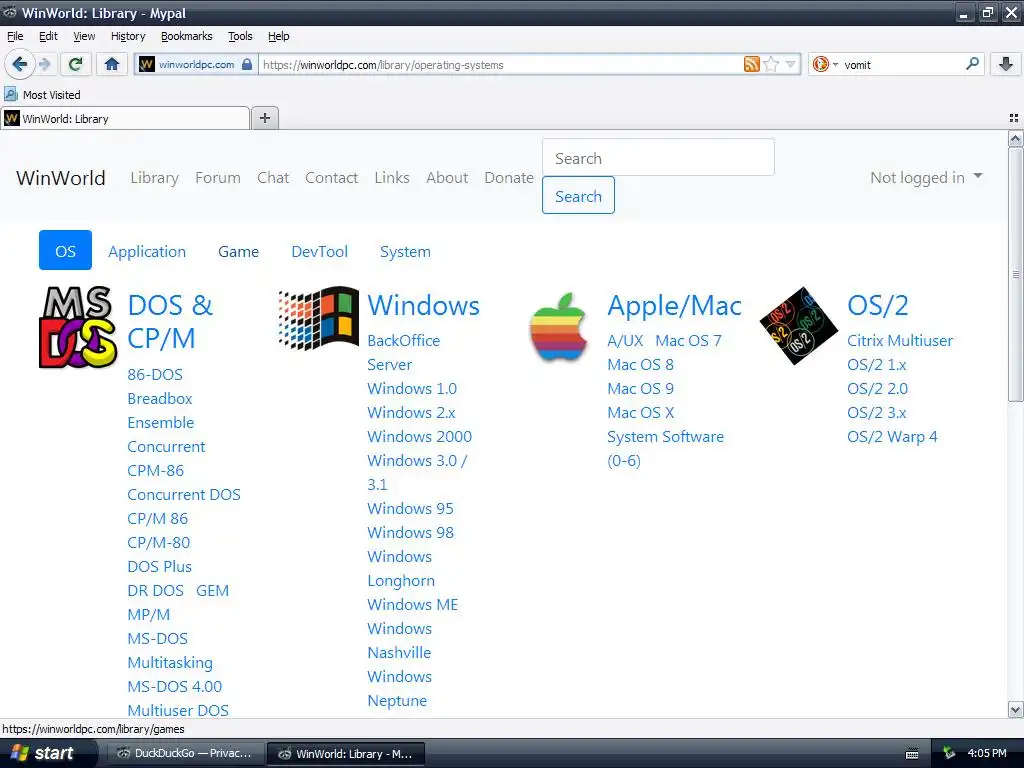This screenshot has width=1024, height=768.
Task: Click the browser search box containing vomit
Action: click(x=903, y=65)
